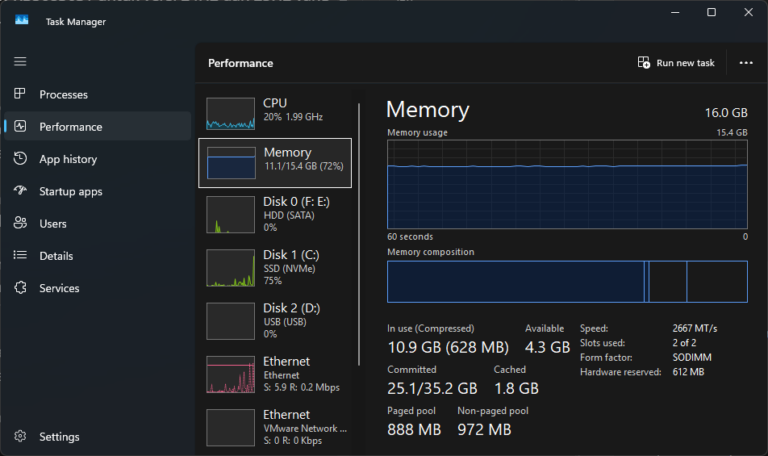
Task: Click the App history clock icon
Action: (x=20, y=158)
